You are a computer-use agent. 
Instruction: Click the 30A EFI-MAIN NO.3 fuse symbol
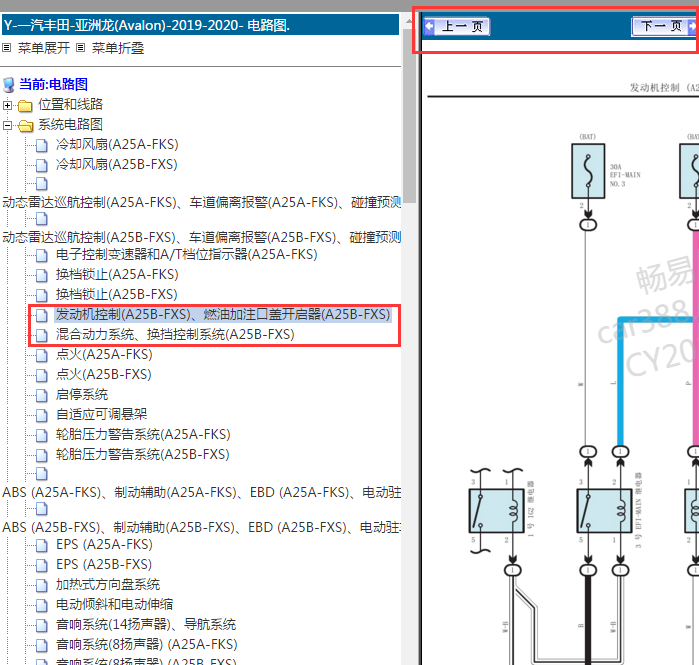[x=588, y=171]
